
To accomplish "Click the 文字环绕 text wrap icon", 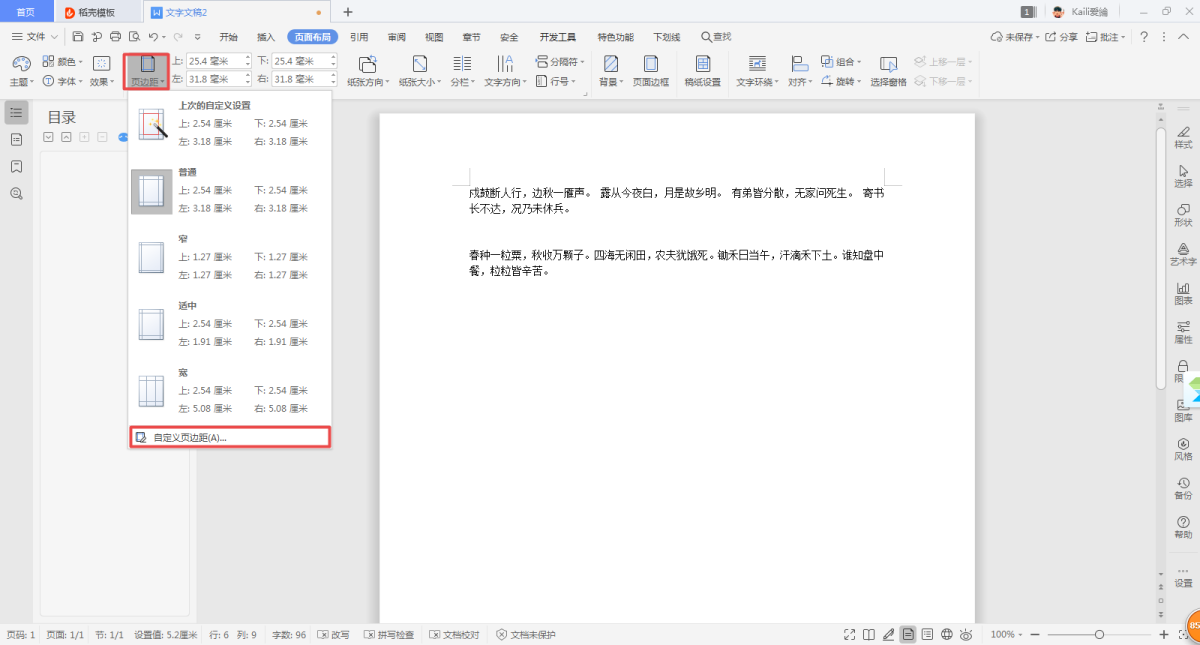I will pos(757,64).
